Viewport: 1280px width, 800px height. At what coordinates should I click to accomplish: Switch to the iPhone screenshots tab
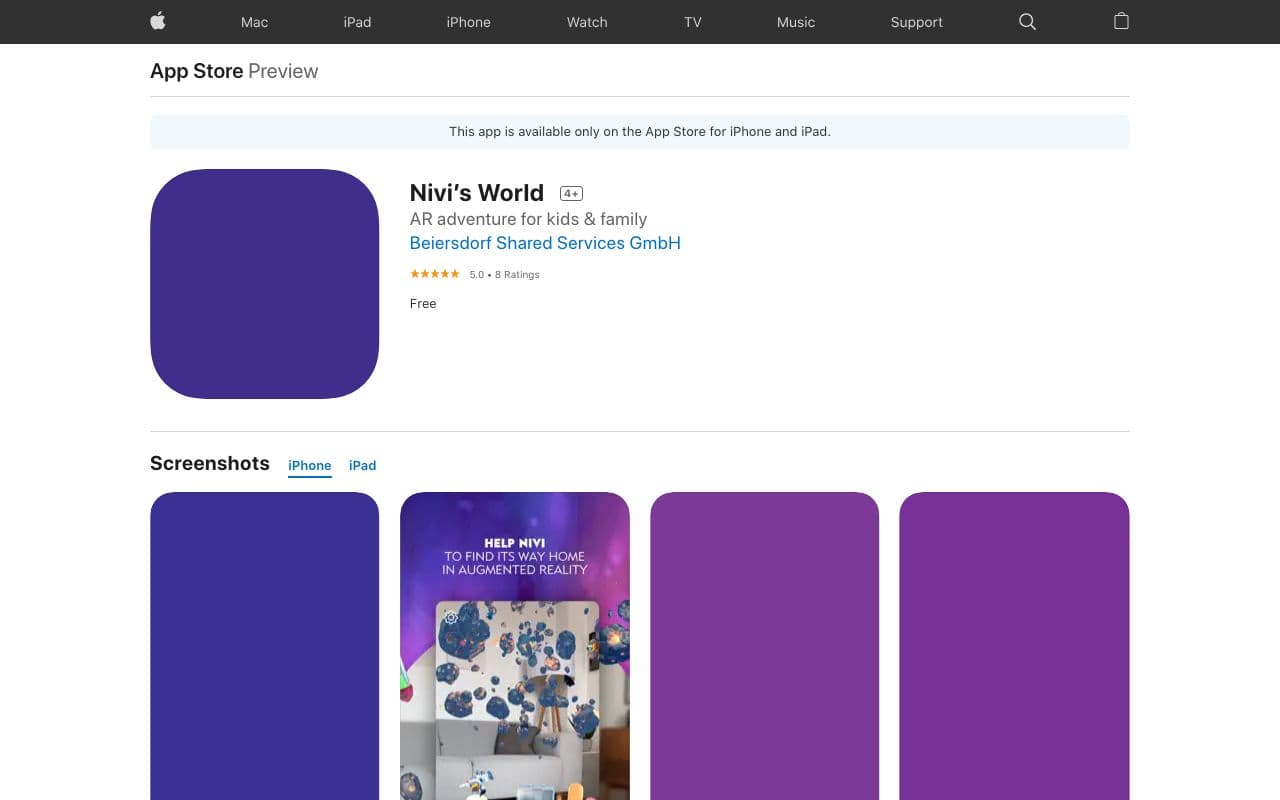[310, 466]
